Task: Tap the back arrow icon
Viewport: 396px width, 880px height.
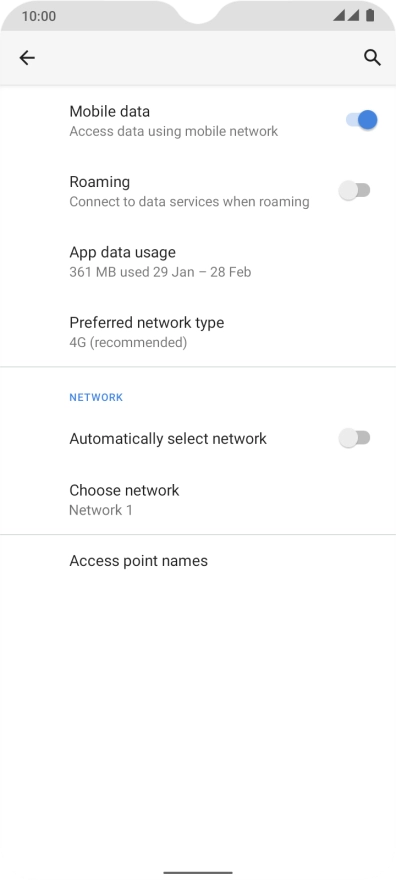Action: [x=27, y=58]
